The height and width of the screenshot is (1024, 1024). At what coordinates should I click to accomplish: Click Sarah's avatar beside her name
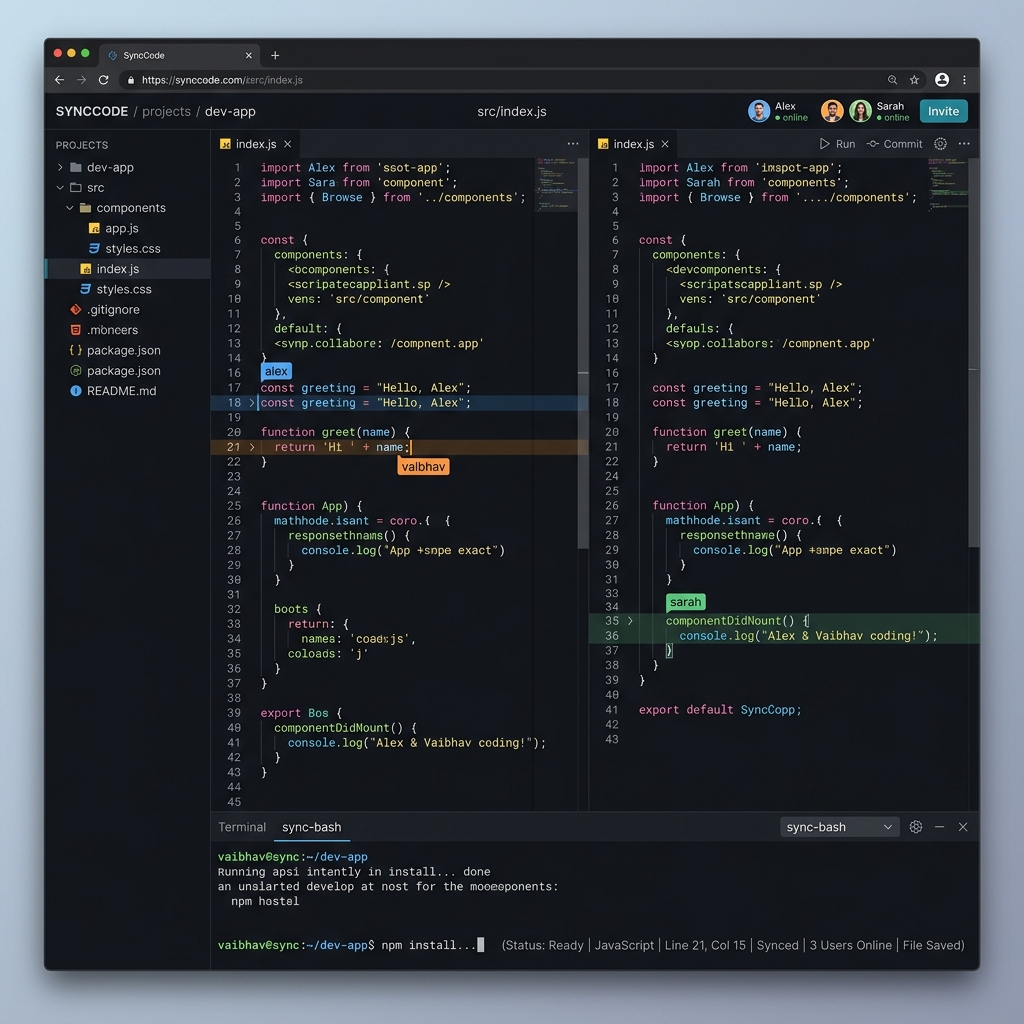pyautogui.click(x=860, y=111)
